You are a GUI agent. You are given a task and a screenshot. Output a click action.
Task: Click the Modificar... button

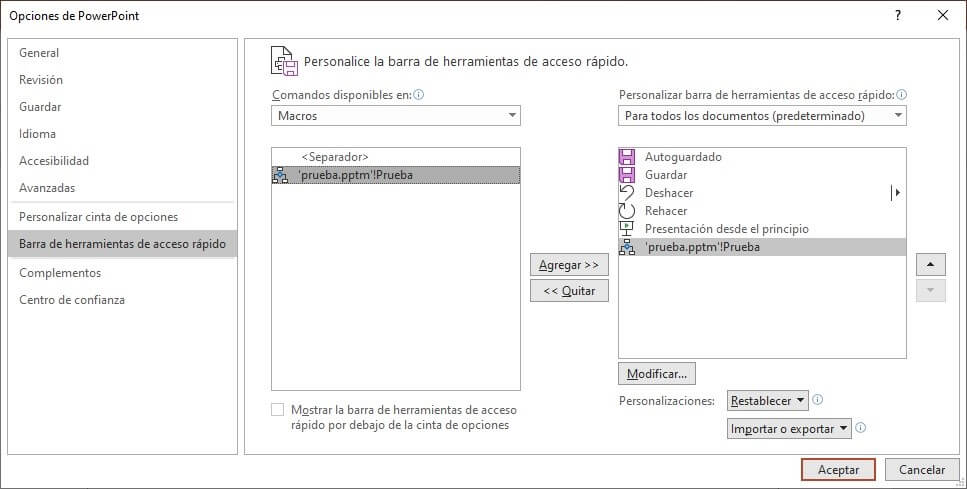tap(657, 374)
